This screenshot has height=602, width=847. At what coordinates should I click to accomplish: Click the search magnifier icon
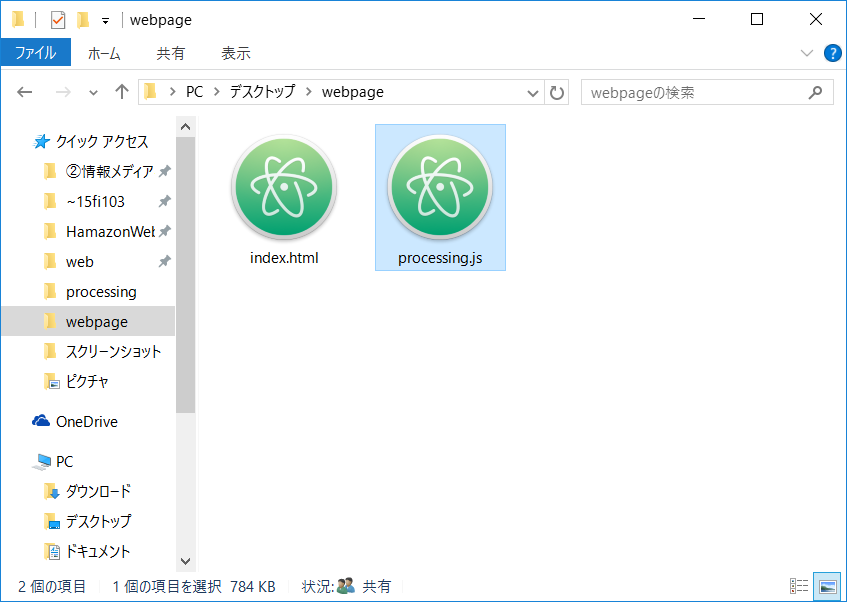coord(815,92)
